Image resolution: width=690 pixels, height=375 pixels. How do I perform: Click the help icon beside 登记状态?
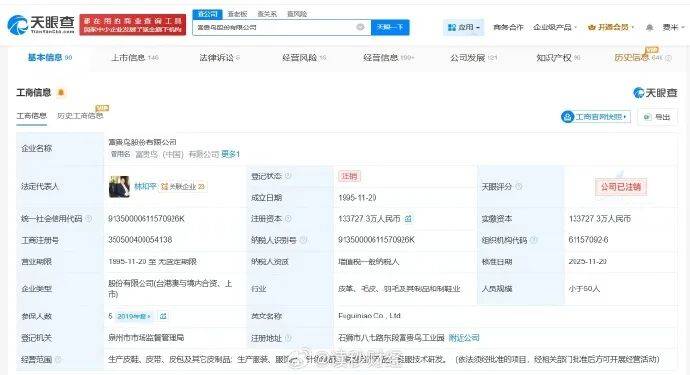click(x=288, y=176)
